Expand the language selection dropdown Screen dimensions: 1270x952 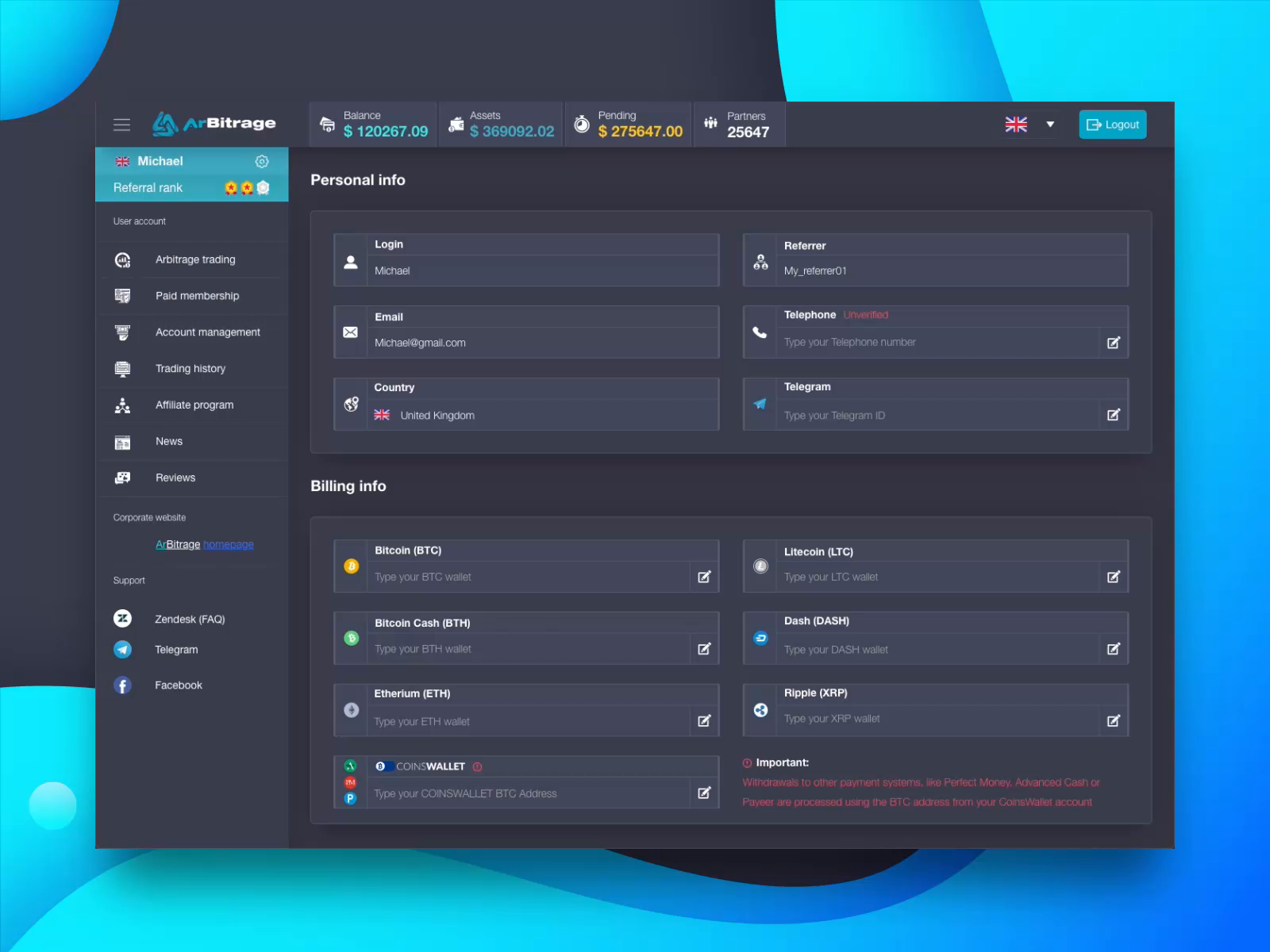pyautogui.click(x=1049, y=124)
